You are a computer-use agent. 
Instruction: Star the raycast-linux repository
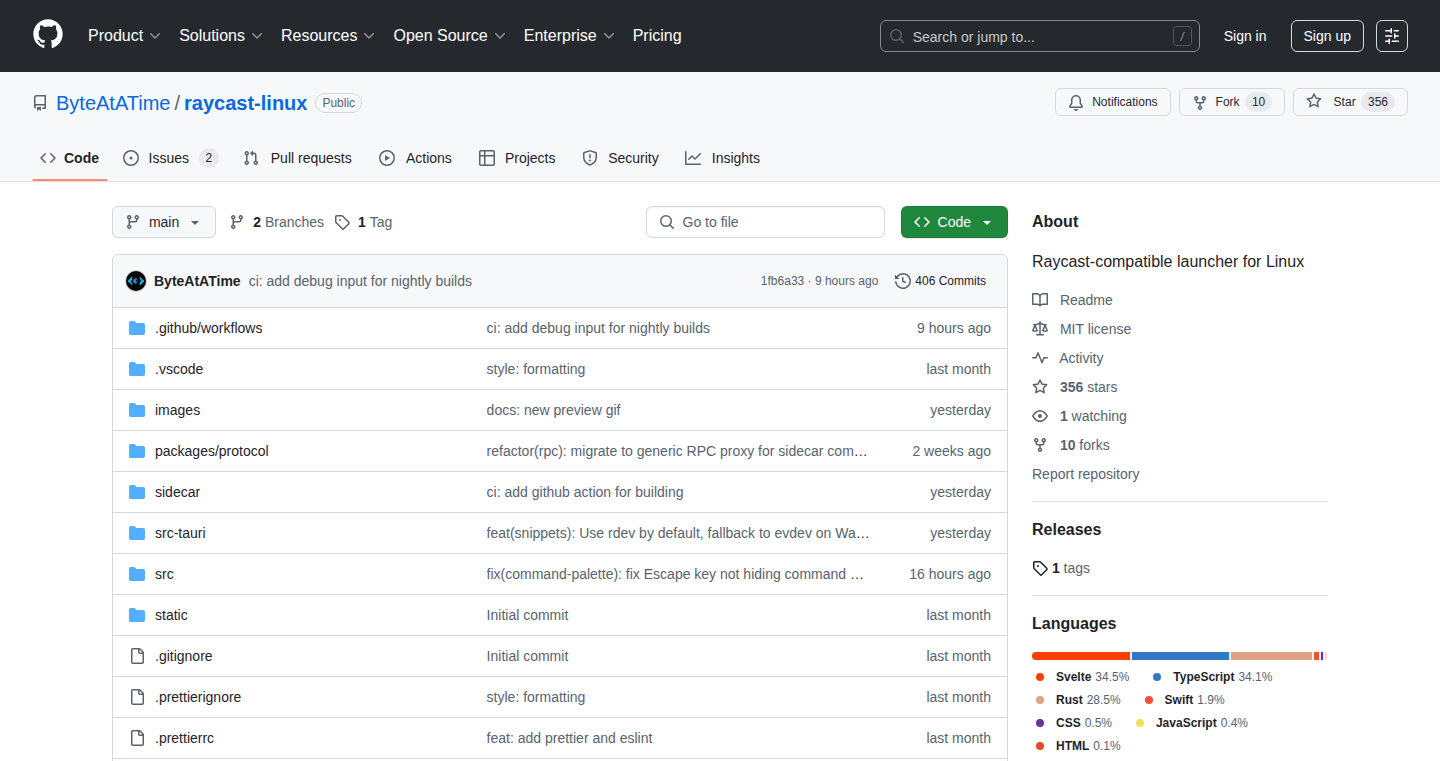point(1350,102)
